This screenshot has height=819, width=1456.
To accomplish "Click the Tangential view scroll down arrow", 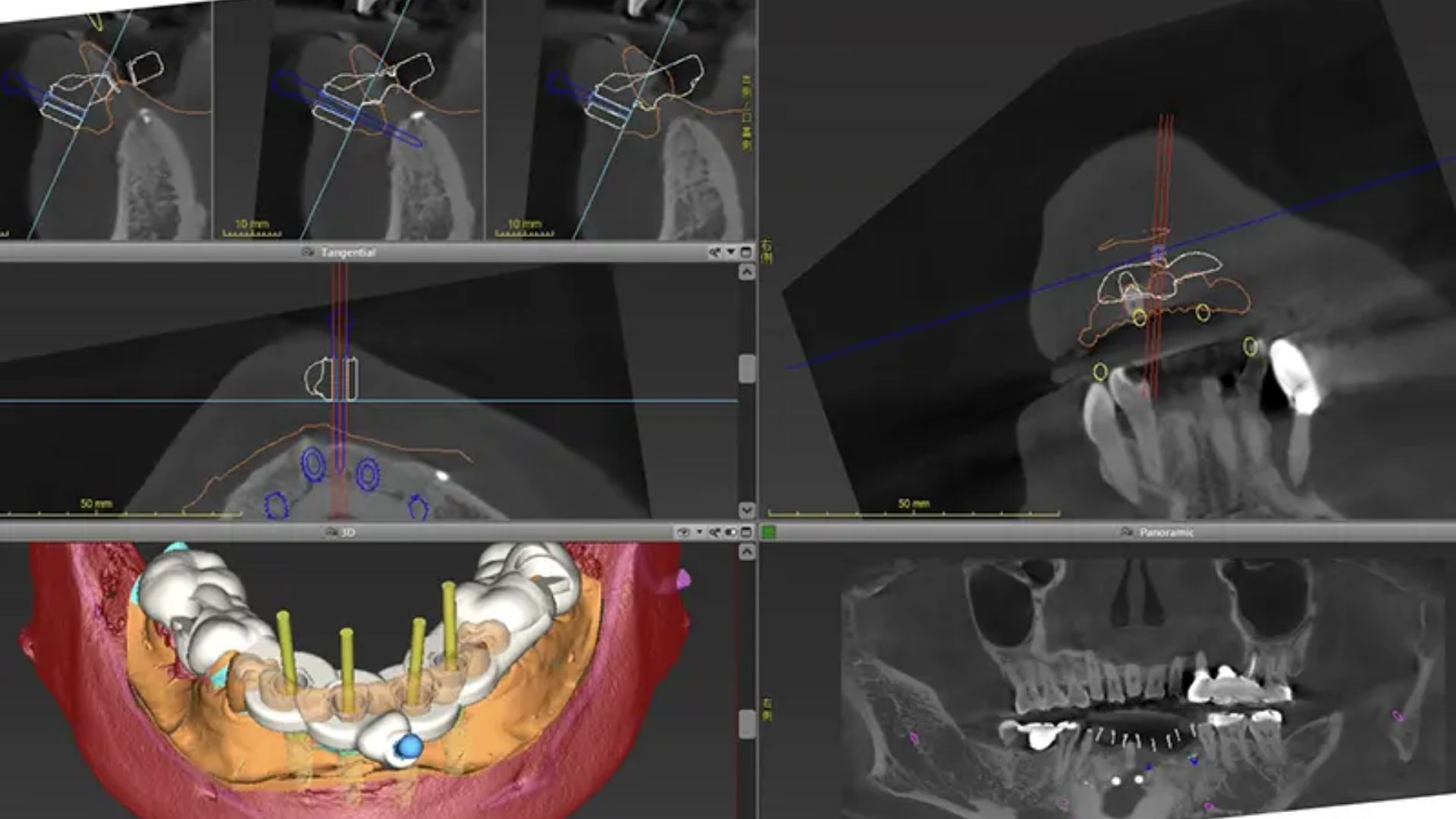I will click(747, 510).
